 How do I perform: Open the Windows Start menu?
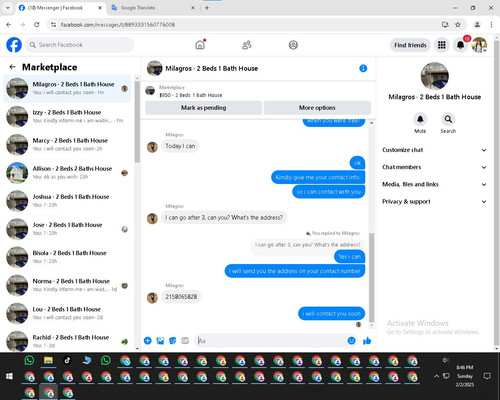(9, 376)
